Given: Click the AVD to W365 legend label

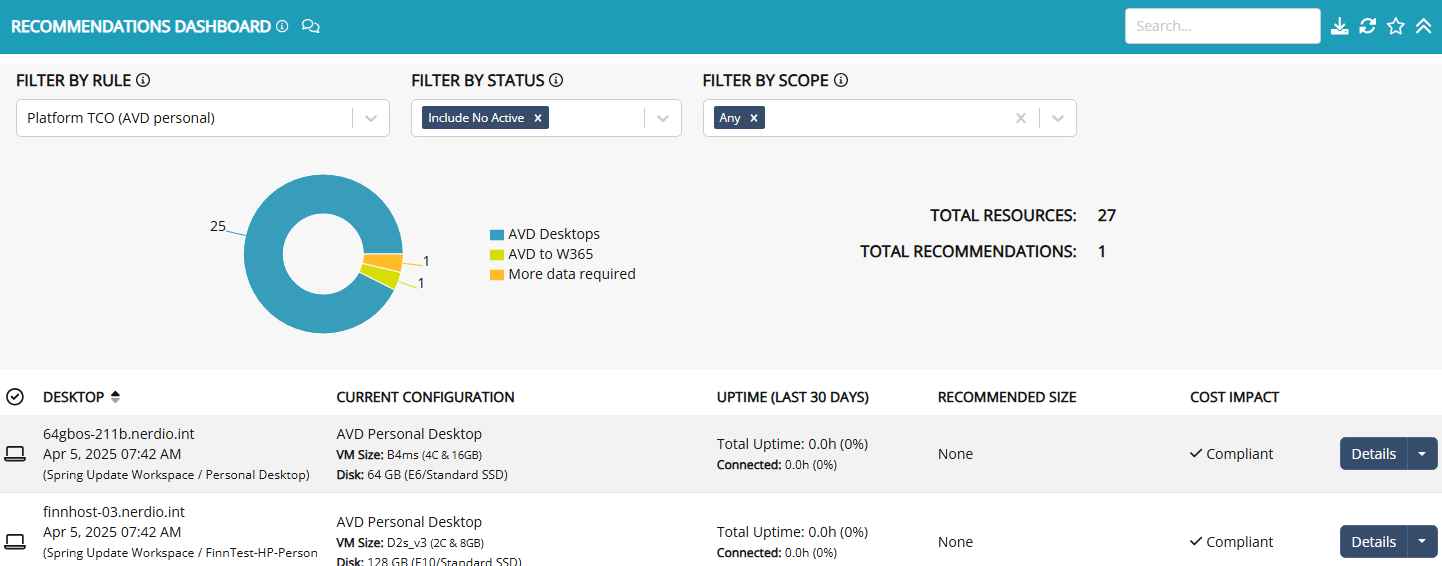Looking at the screenshot, I should [551, 254].
